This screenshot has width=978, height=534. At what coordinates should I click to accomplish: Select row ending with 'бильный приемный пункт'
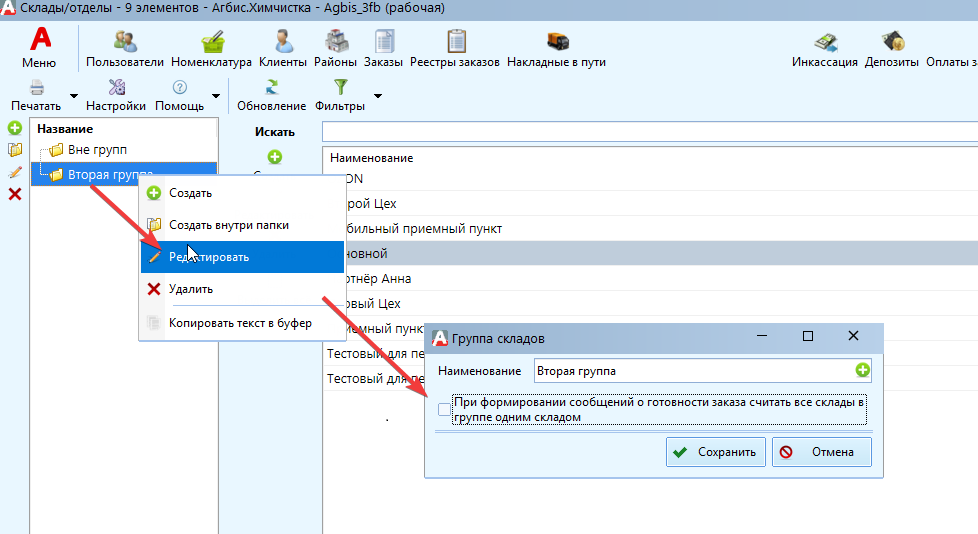[x=651, y=229]
